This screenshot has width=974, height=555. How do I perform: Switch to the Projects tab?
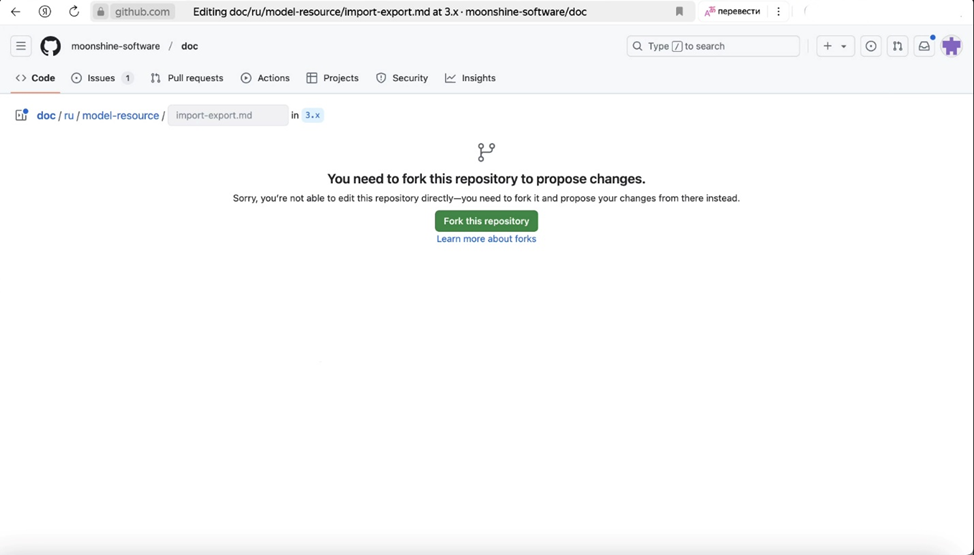click(x=332, y=78)
